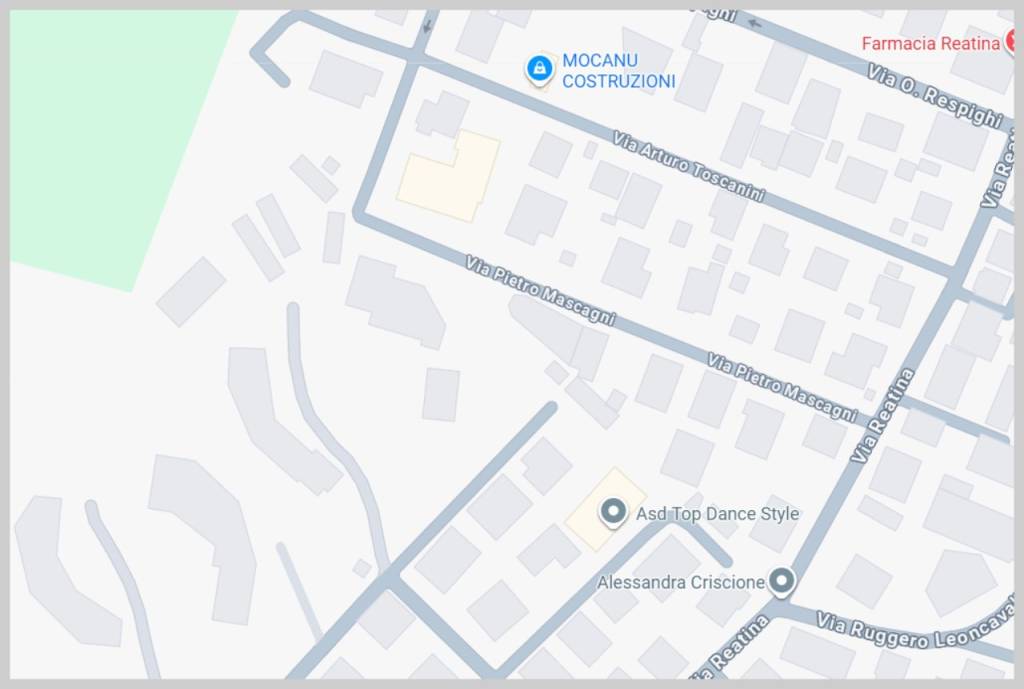Viewport: 1024px width, 689px height.
Task: Select the yellow L-shaped building near Mocanu Costruzioni
Action: click(449, 176)
